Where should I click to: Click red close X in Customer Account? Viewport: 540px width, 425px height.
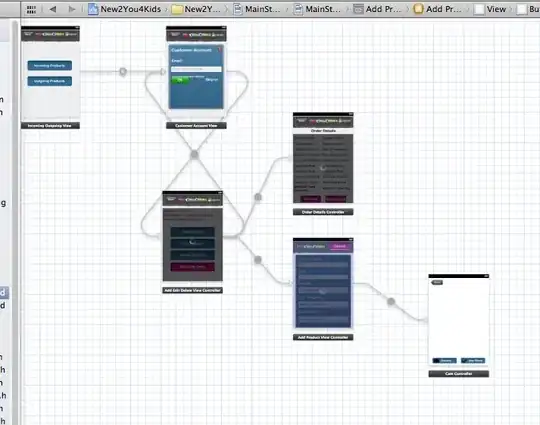[219, 50]
